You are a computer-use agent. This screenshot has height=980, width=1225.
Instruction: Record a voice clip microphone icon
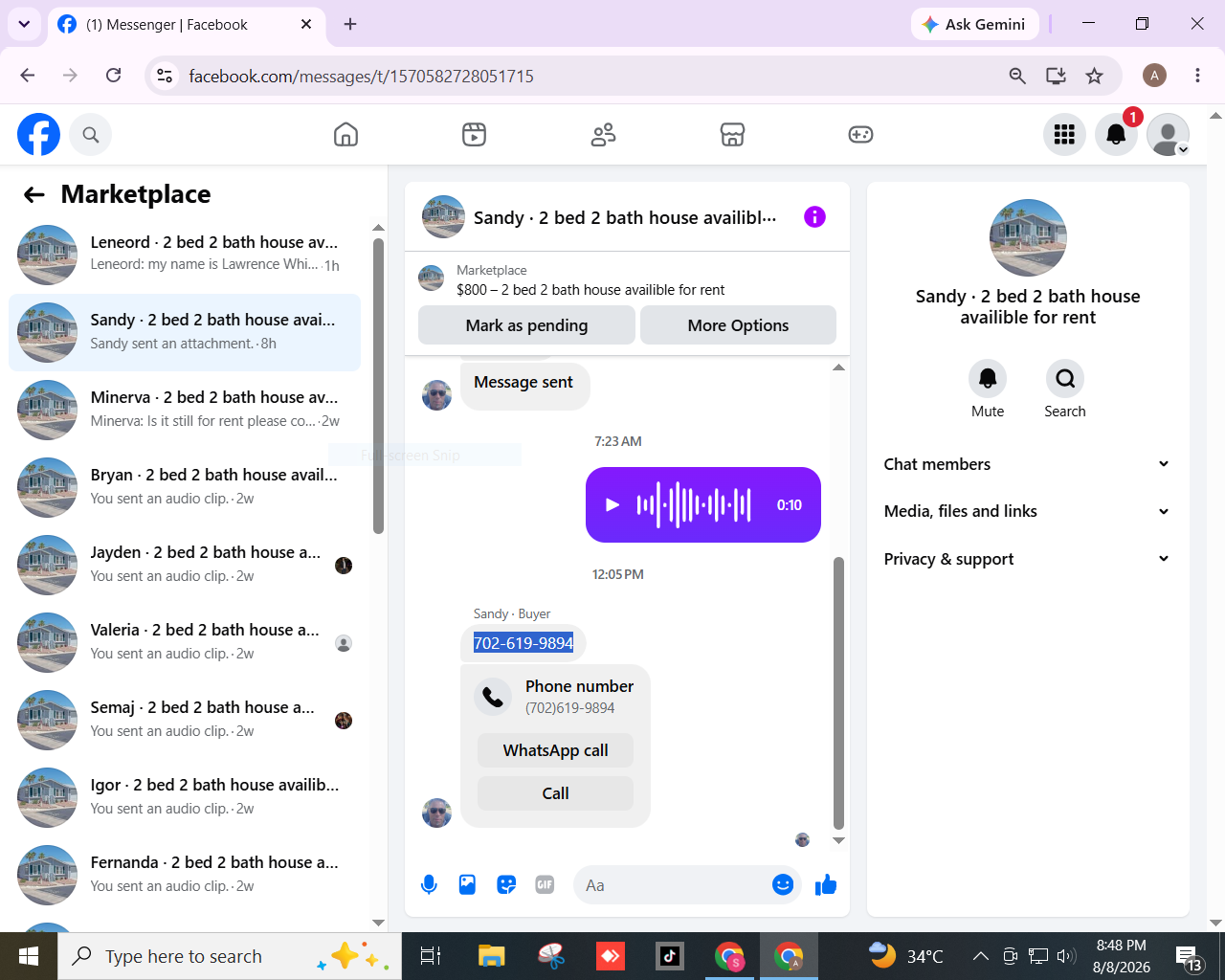coord(429,885)
